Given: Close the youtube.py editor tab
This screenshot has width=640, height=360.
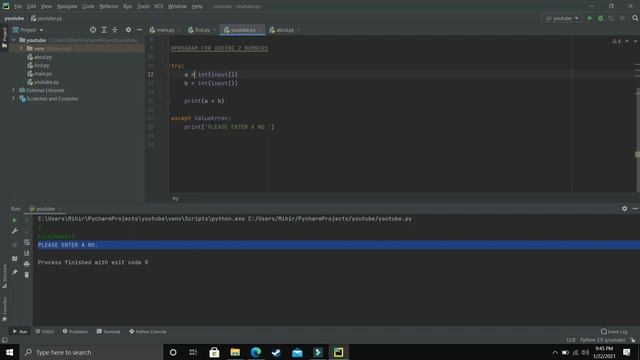Looking at the screenshot, I should pos(261,30).
